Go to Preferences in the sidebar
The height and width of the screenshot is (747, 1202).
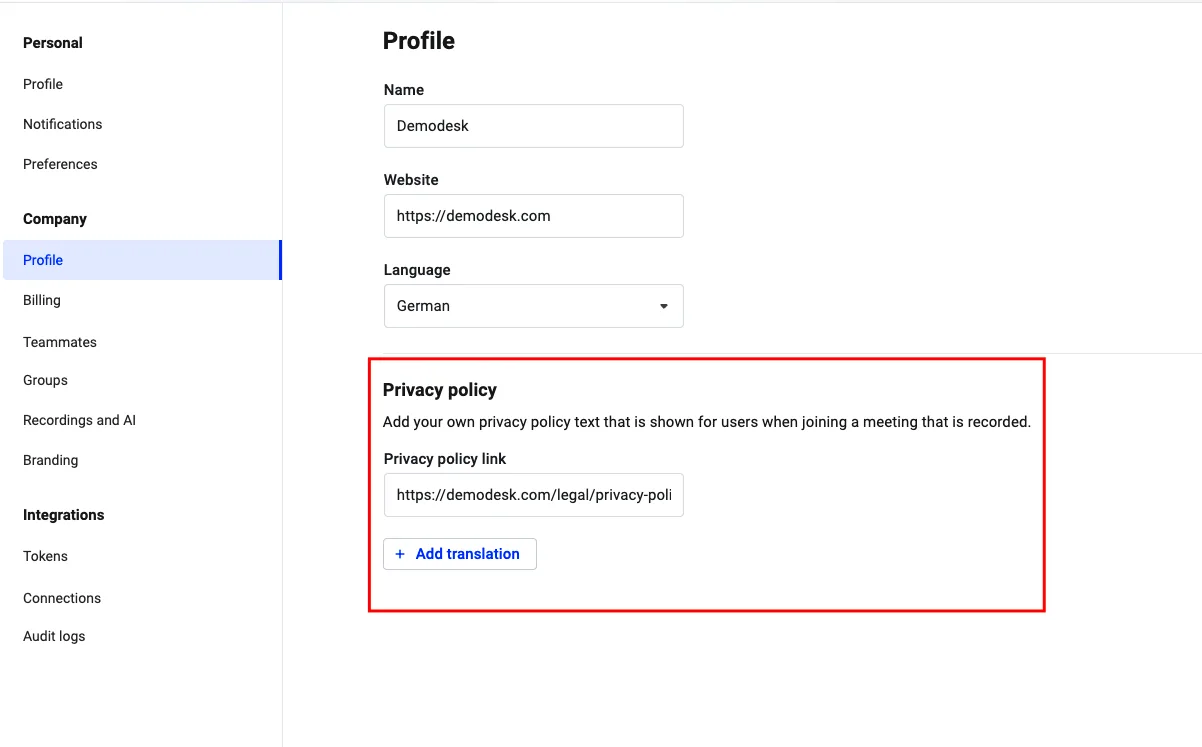tap(60, 164)
